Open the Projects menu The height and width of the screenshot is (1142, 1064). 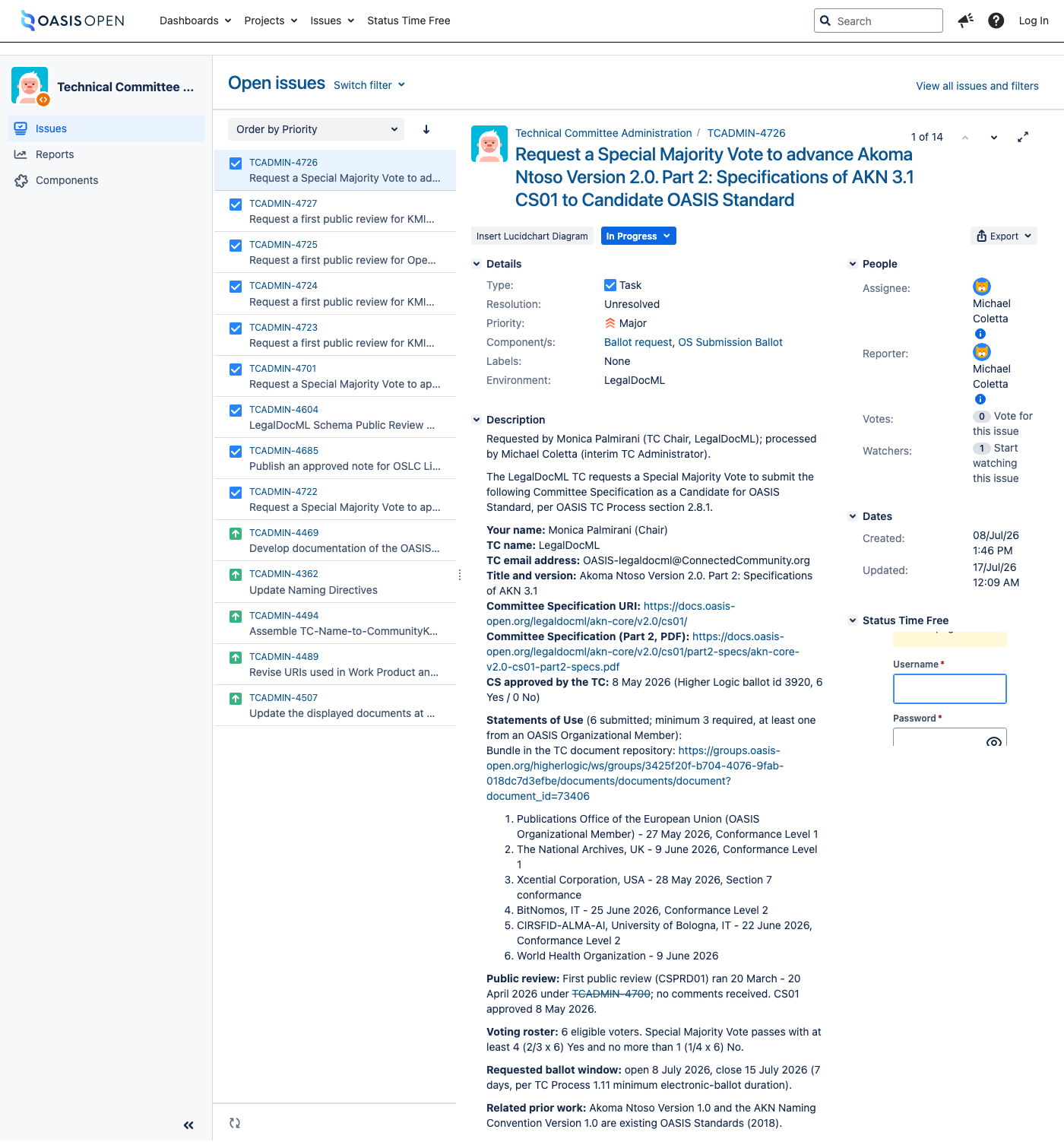pos(271,21)
